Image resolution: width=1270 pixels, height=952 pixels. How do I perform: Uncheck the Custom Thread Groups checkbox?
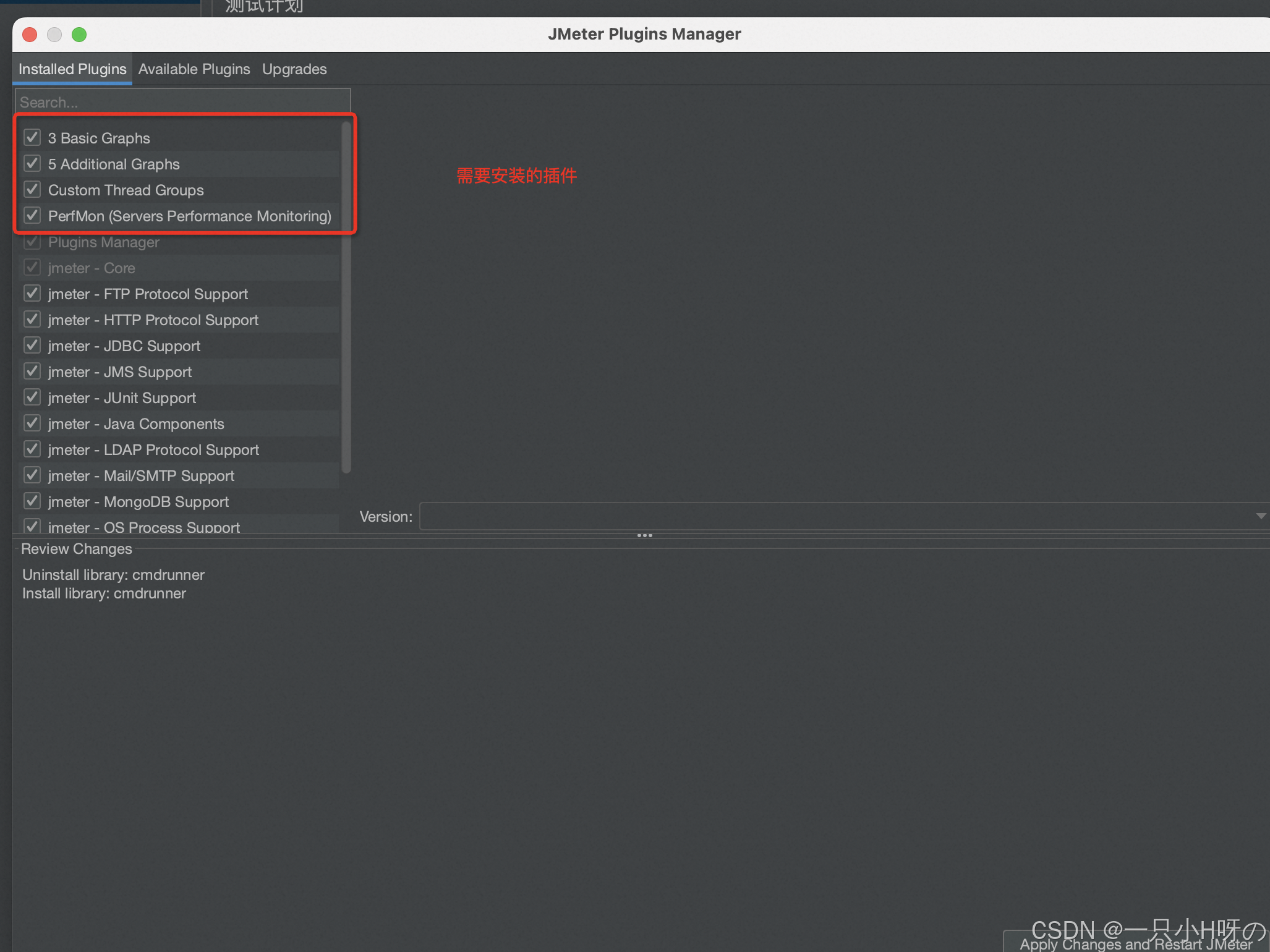coord(32,189)
